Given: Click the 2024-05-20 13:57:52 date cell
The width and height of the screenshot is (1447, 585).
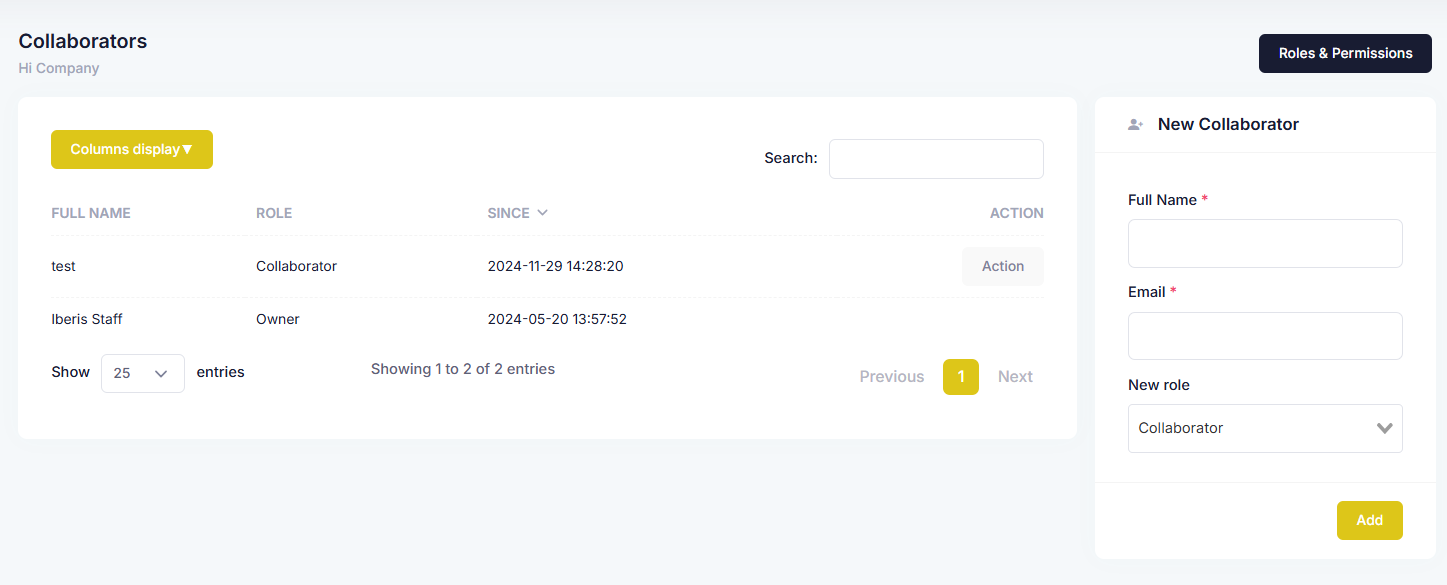Looking at the screenshot, I should tap(557, 319).
